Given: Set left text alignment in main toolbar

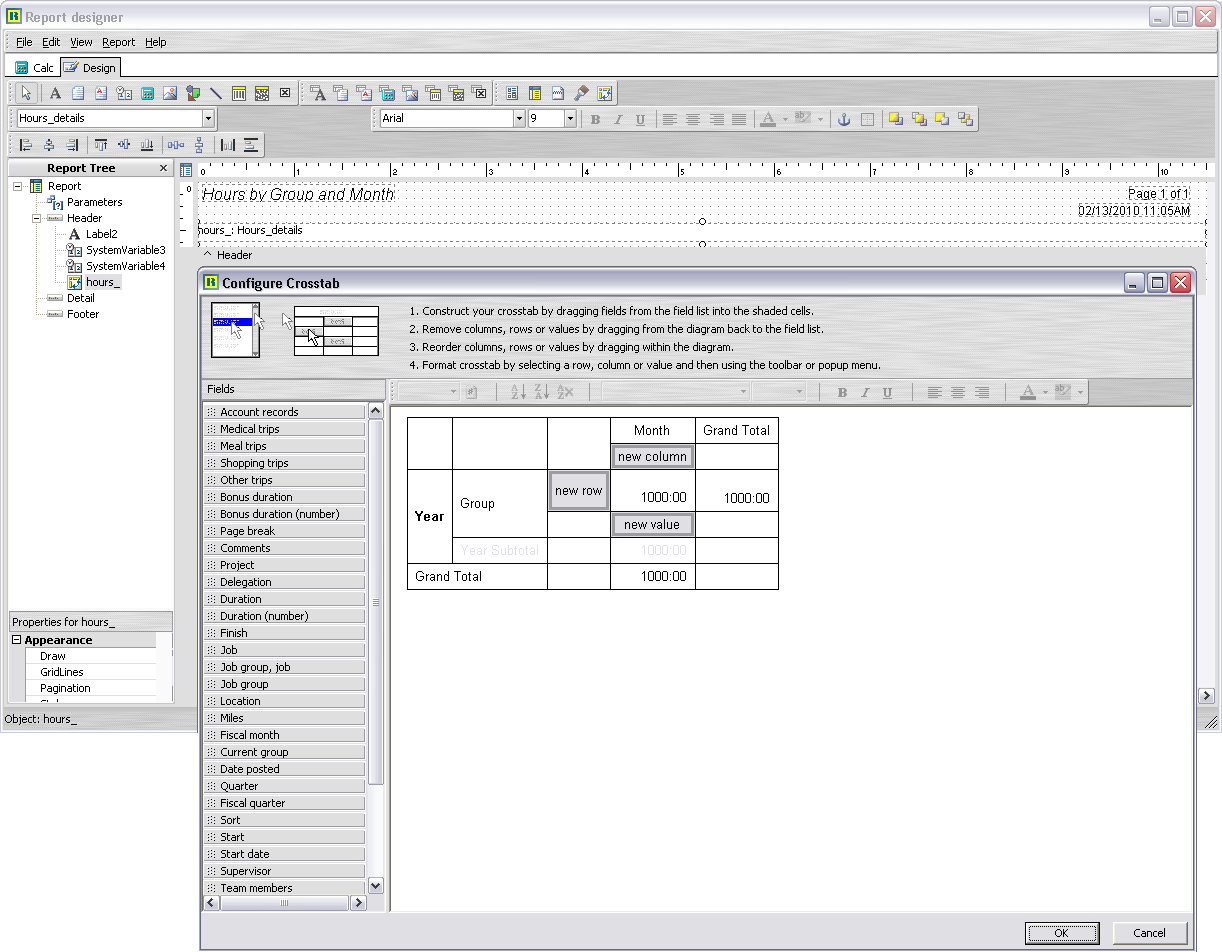Looking at the screenshot, I should (670, 119).
